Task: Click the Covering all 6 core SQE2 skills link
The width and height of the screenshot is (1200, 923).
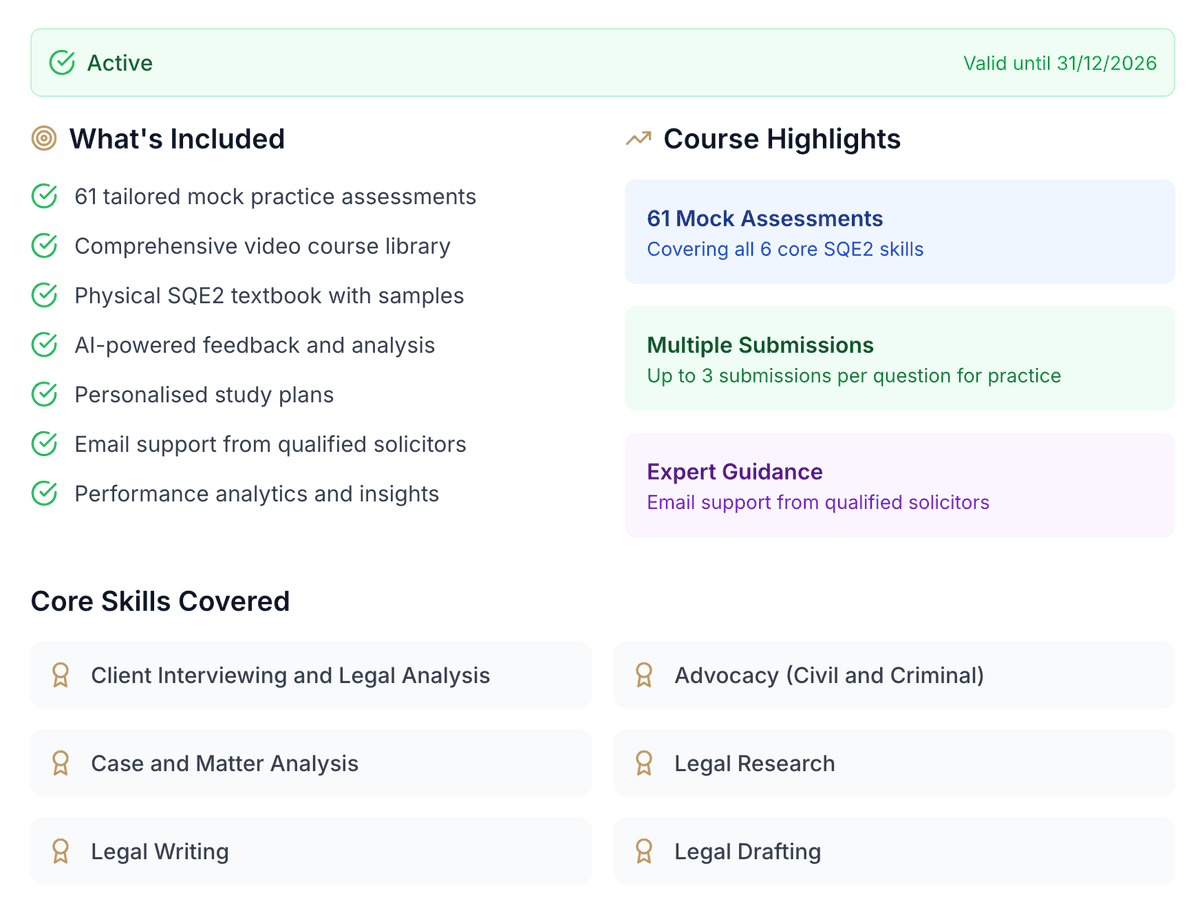Action: point(784,249)
